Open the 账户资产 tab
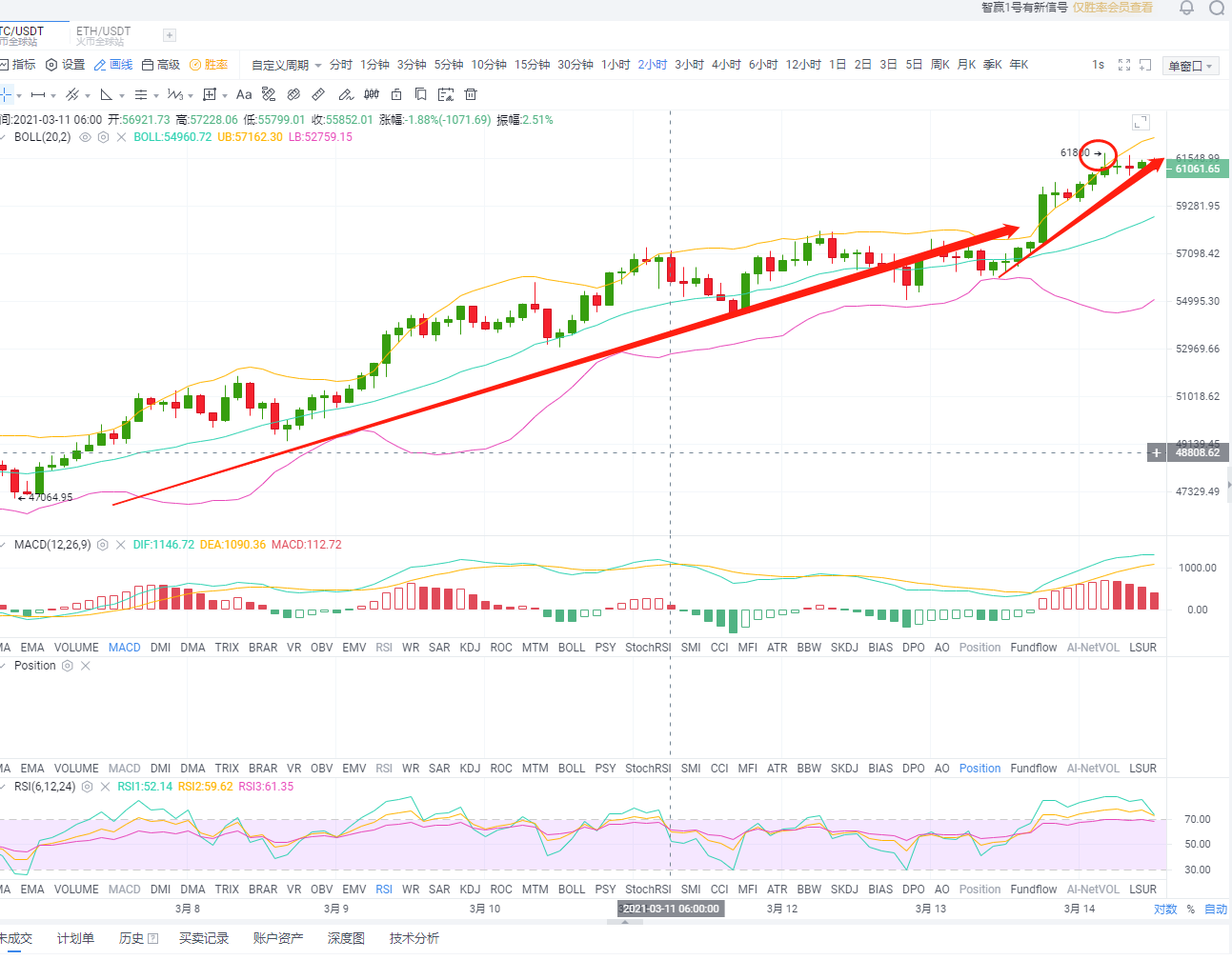This screenshot has width=1232, height=960. (x=278, y=939)
